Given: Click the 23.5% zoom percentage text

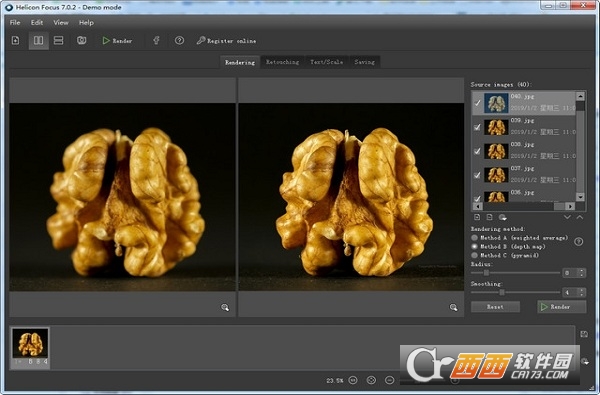Looking at the screenshot, I should click(x=335, y=380).
